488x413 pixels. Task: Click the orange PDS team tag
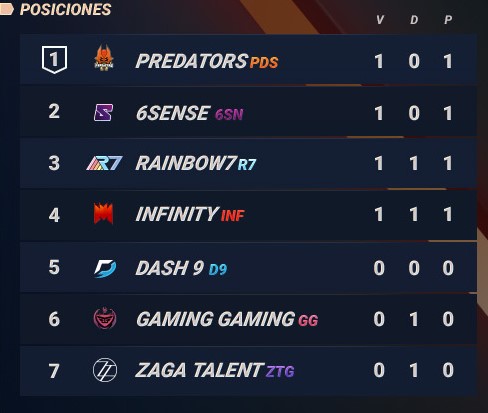[264, 62]
